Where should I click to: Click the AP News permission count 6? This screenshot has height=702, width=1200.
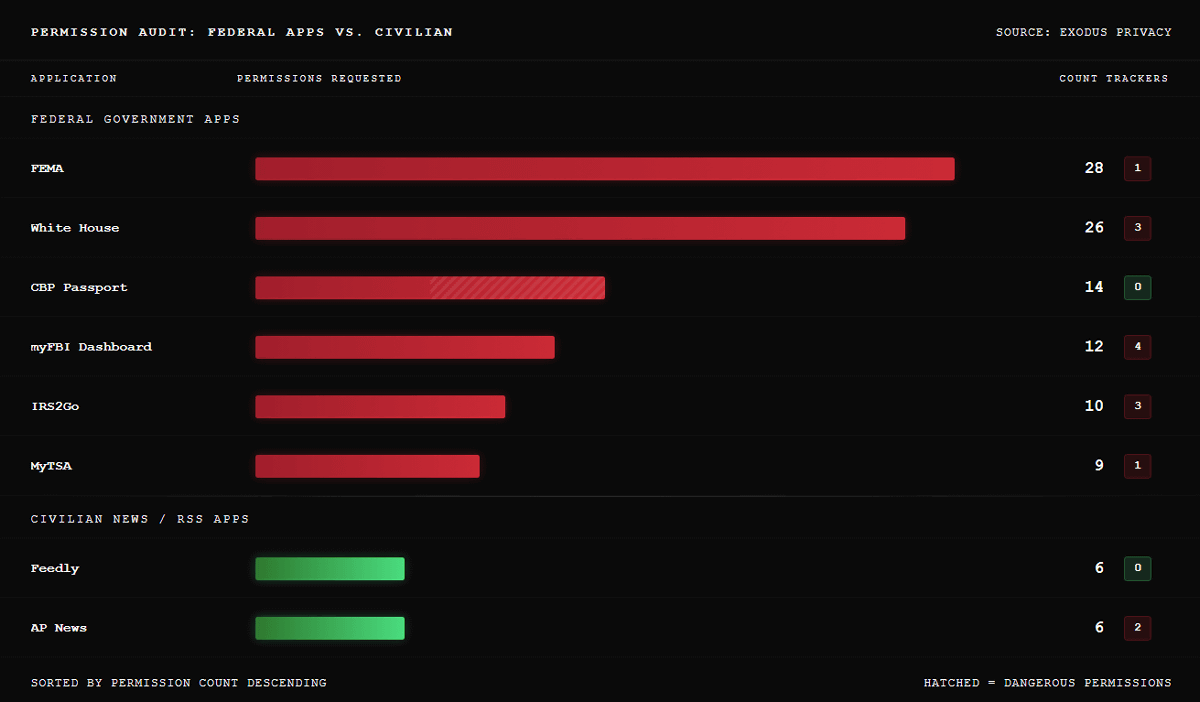coord(1099,628)
